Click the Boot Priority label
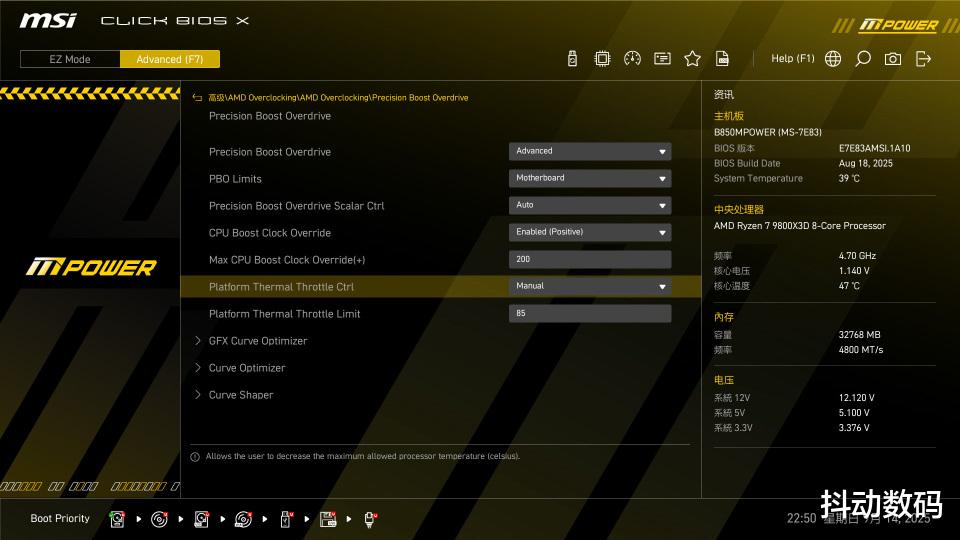The width and height of the screenshot is (960, 540). (x=60, y=519)
